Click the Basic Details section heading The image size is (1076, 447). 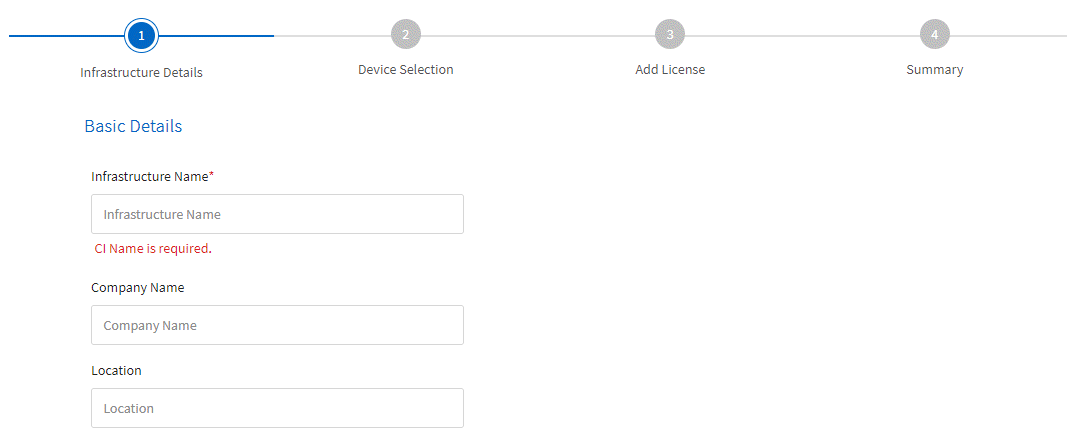(x=133, y=127)
